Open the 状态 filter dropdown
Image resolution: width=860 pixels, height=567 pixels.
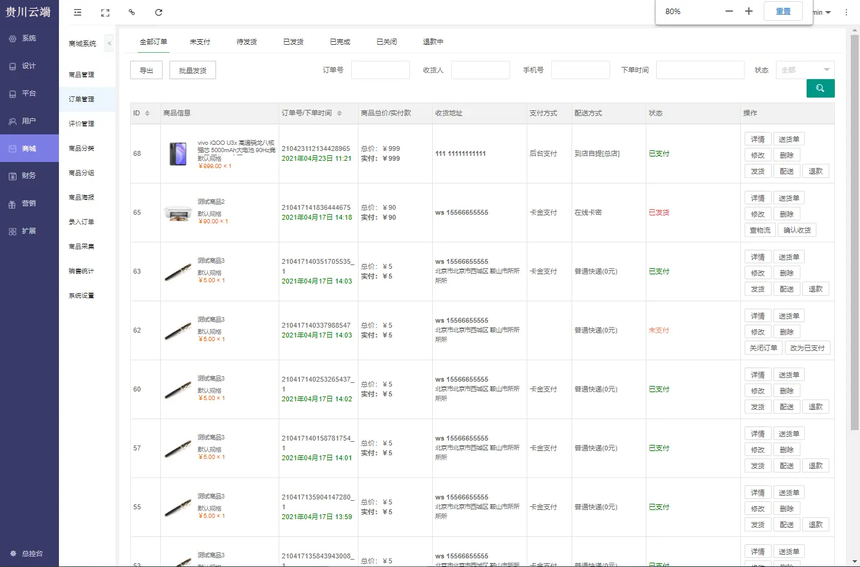(x=805, y=70)
